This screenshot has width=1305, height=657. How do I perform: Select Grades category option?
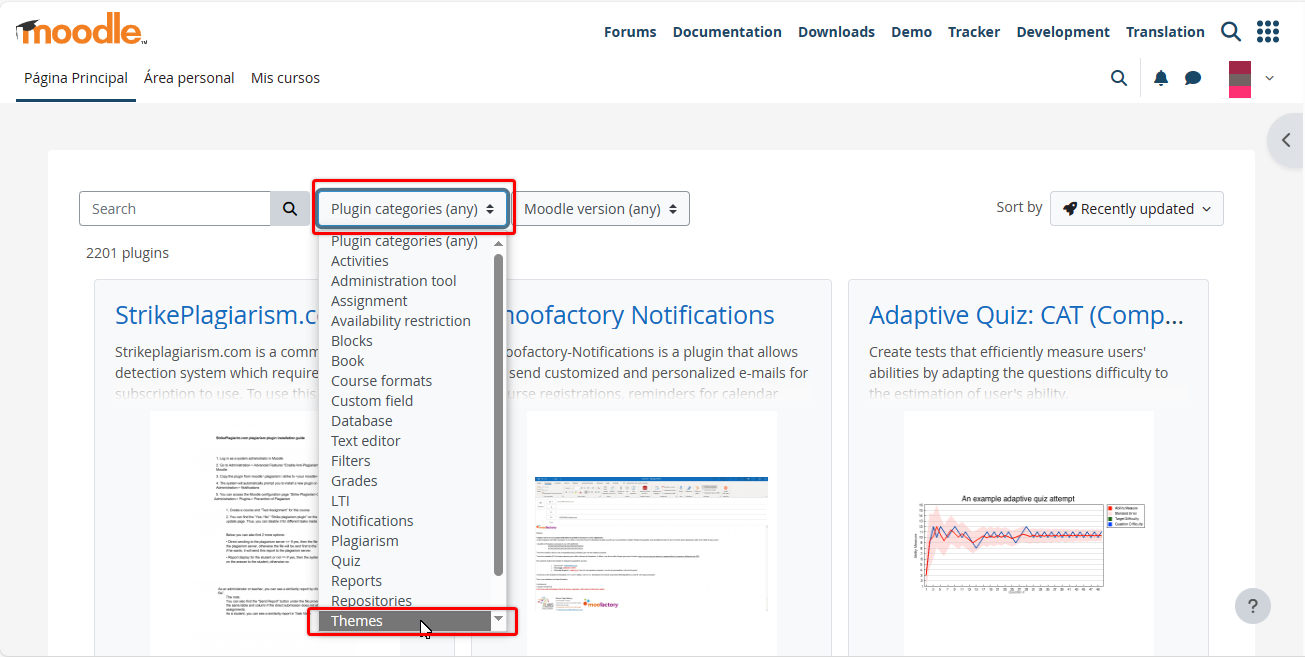point(405,481)
